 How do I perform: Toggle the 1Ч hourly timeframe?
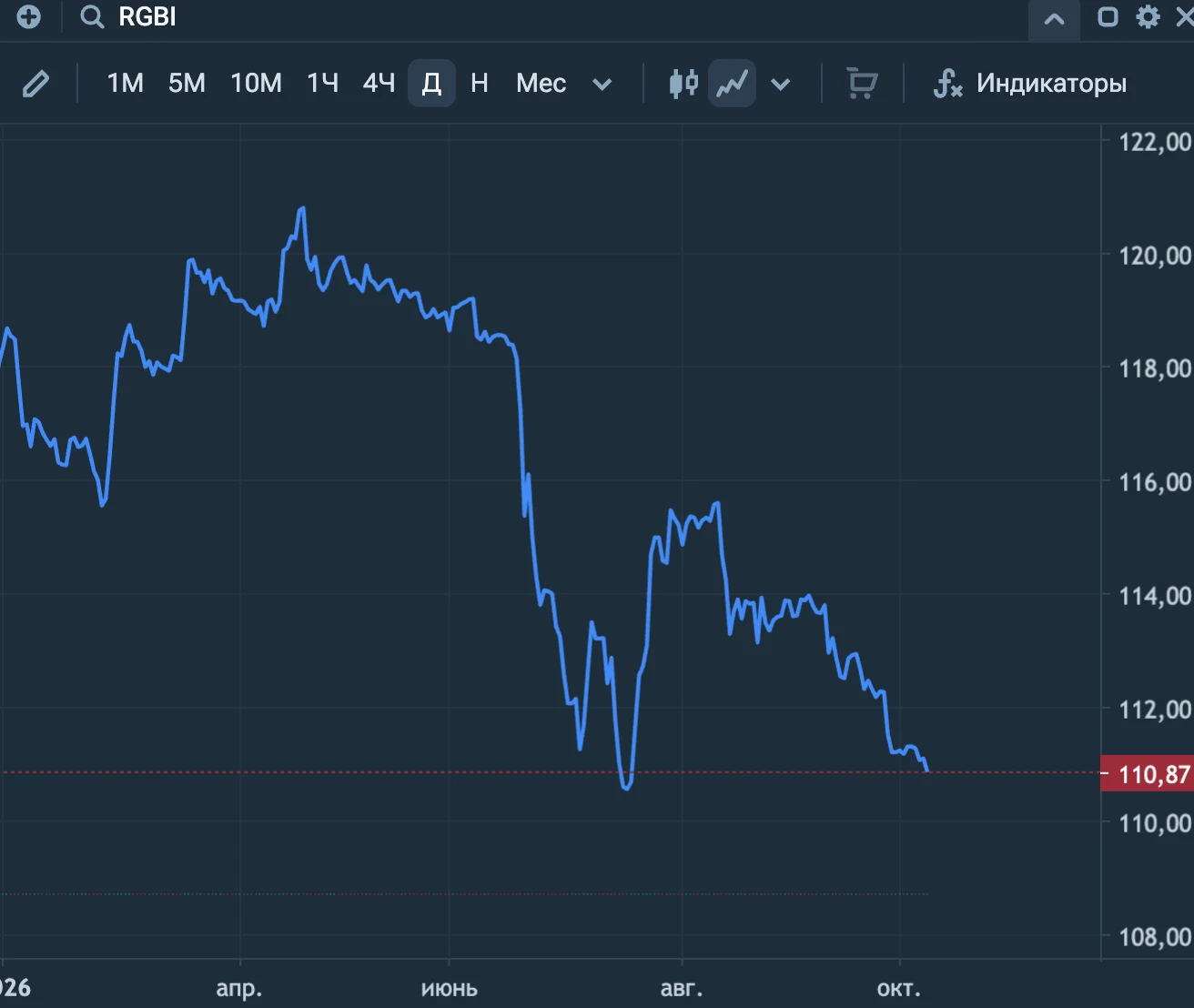(x=323, y=84)
